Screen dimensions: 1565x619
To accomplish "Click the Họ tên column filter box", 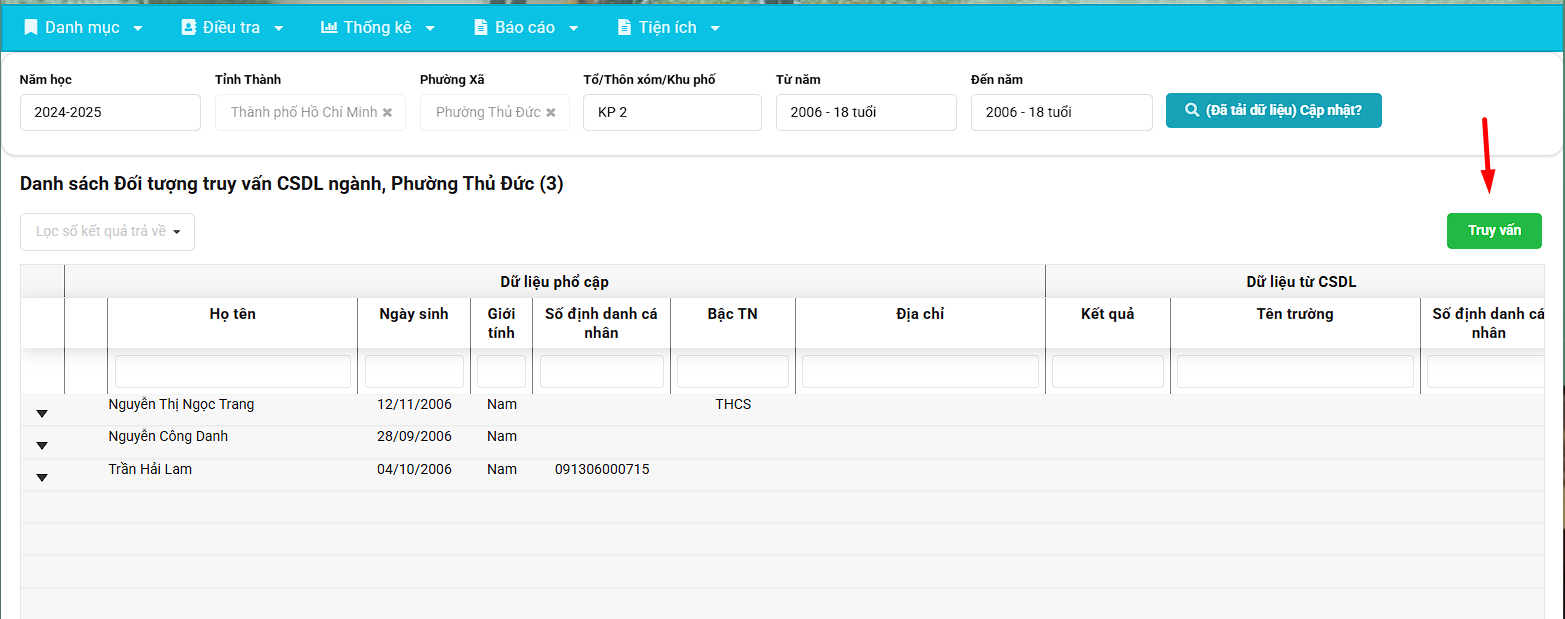I will point(232,372).
